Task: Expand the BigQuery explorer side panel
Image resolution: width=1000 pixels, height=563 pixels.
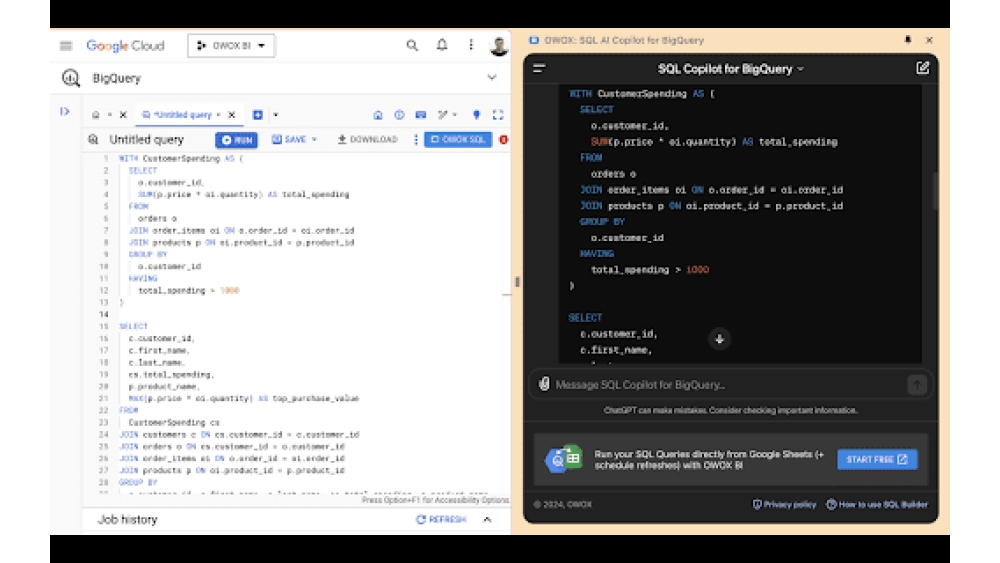Action: pos(64,112)
